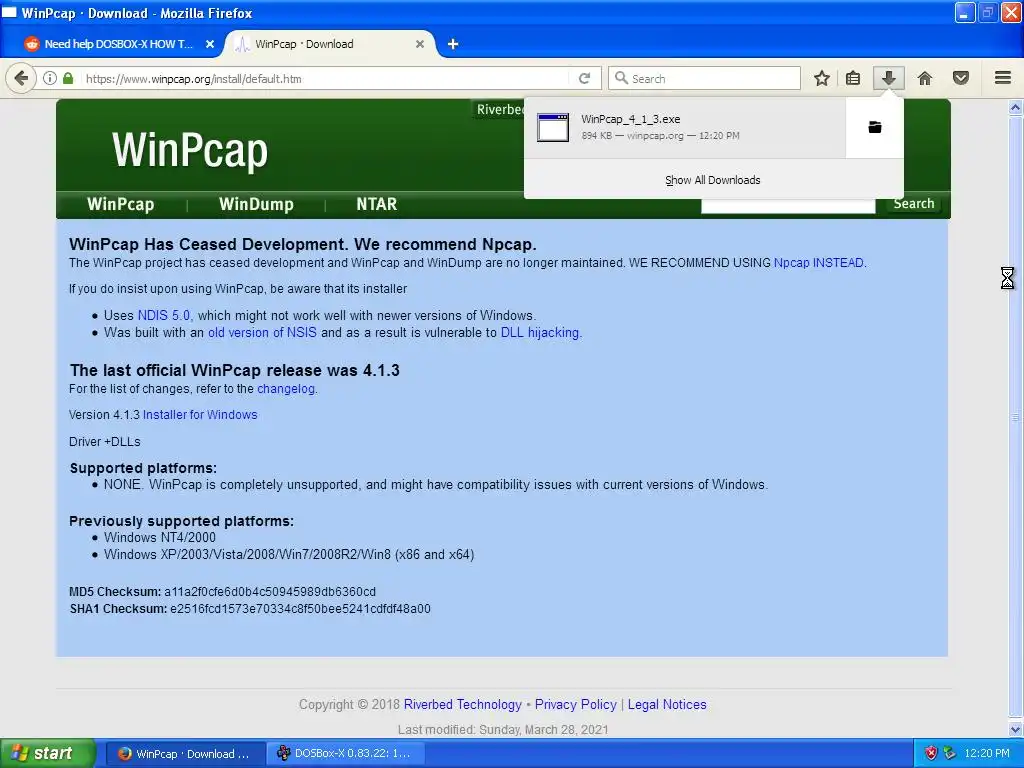
Task: Open old version of NSIS link
Action: (x=262, y=332)
